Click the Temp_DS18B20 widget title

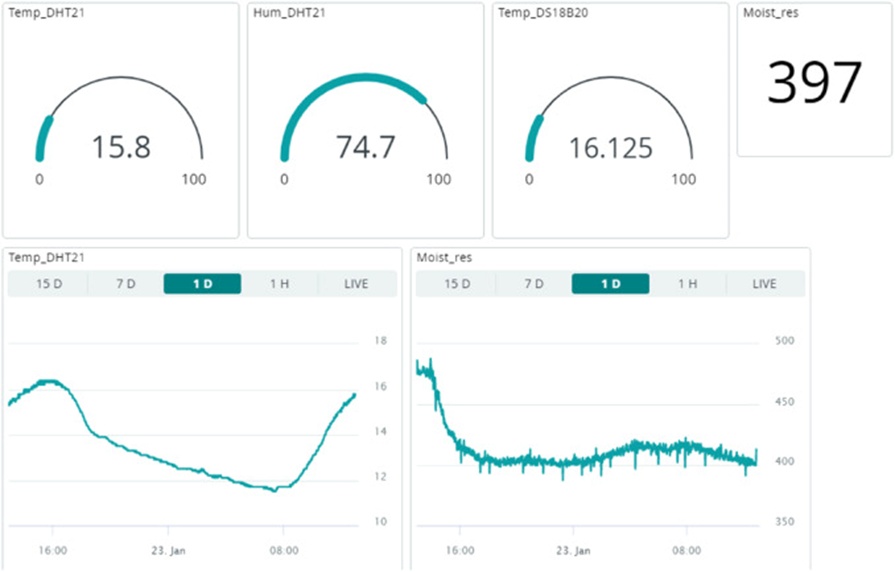tap(543, 13)
